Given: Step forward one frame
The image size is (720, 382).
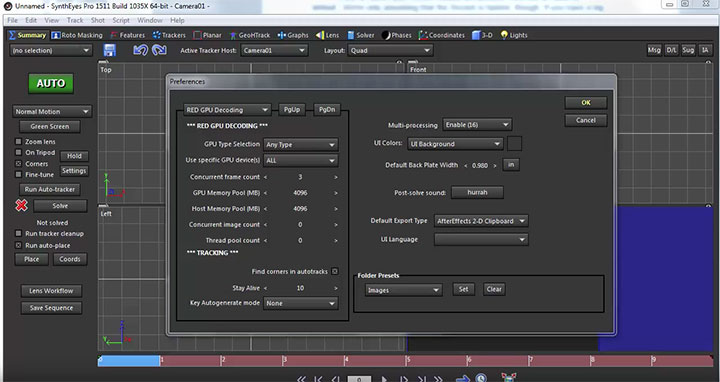Looking at the screenshot, I should pyautogui.click(x=404, y=379).
